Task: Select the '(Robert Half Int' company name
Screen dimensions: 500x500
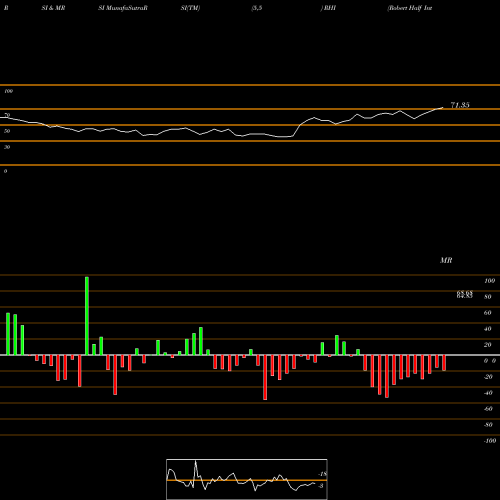Action: click(410, 8)
